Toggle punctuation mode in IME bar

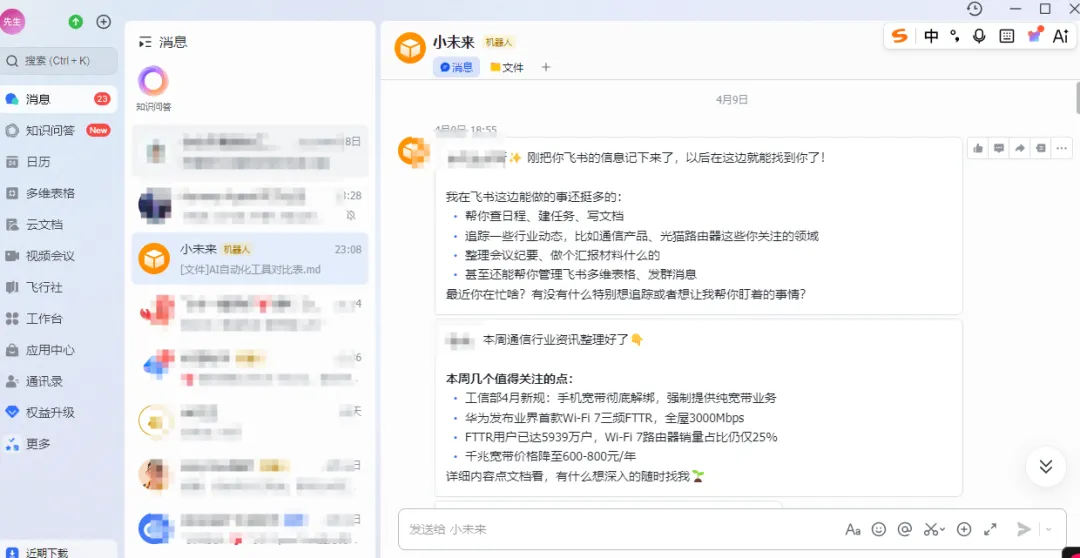[x=955, y=37]
